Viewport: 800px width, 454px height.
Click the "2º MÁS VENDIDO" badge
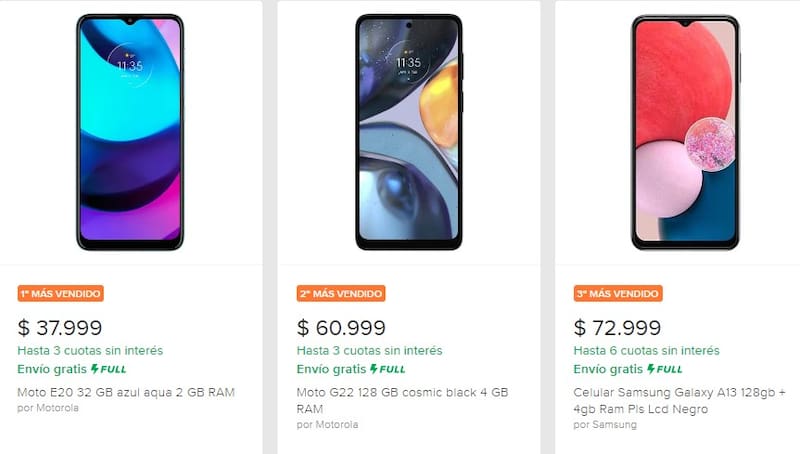tap(340, 294)
